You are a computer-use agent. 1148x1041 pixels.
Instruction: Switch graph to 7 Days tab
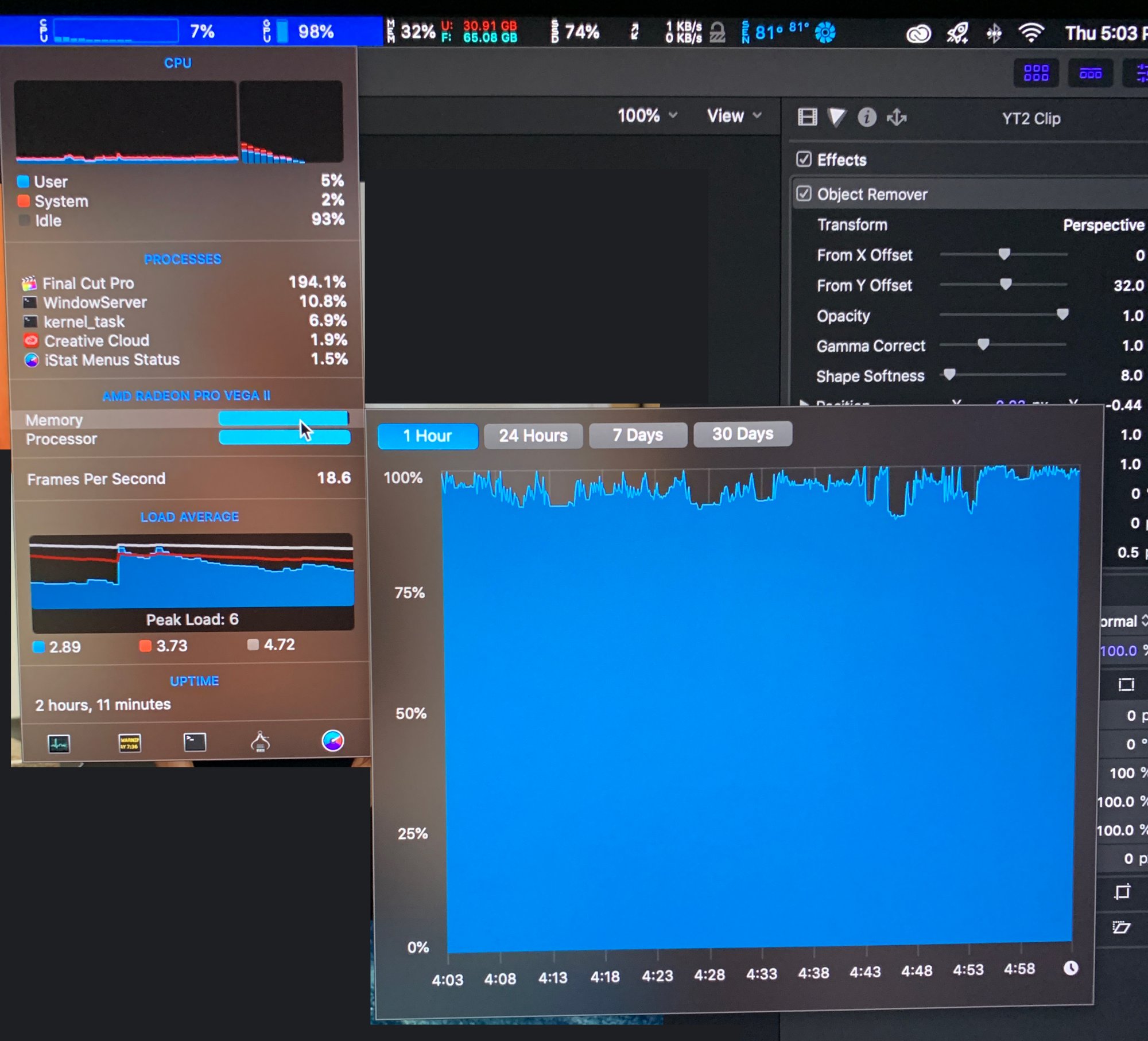pyautogui.click(x=637, y=435)
